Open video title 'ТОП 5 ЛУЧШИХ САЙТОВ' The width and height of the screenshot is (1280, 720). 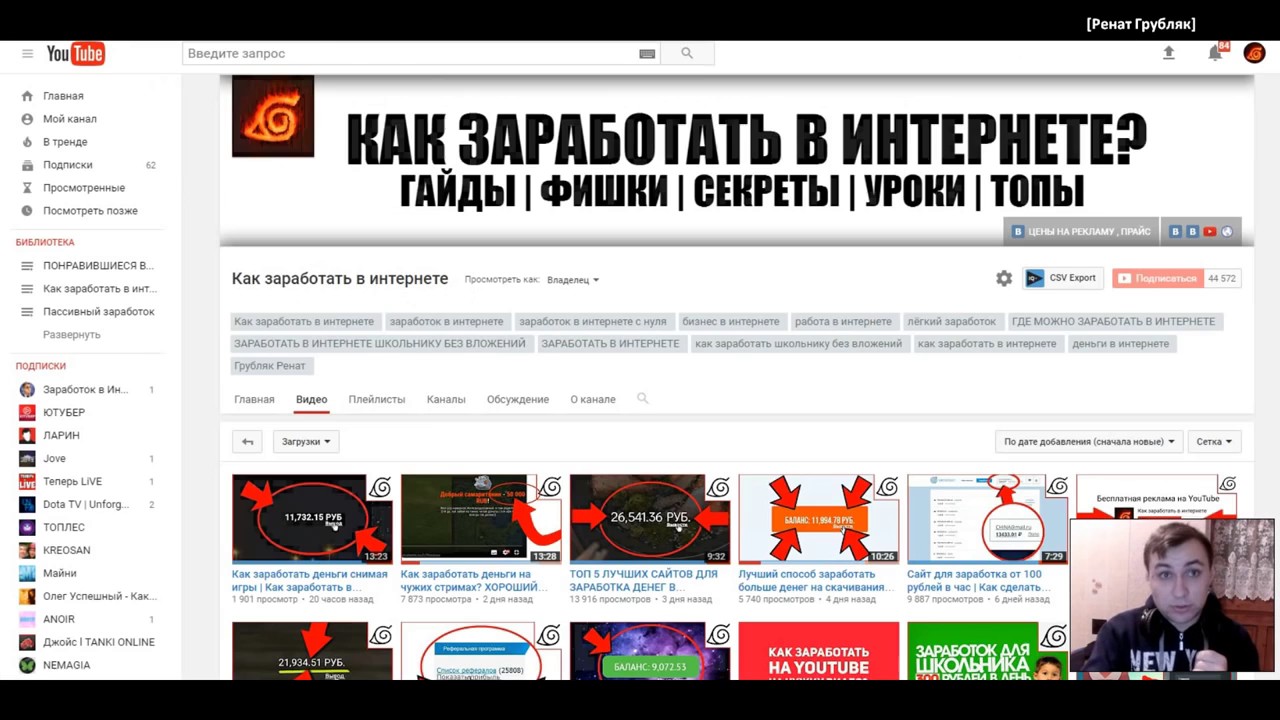pyautogui.click(x=644, y=581)
